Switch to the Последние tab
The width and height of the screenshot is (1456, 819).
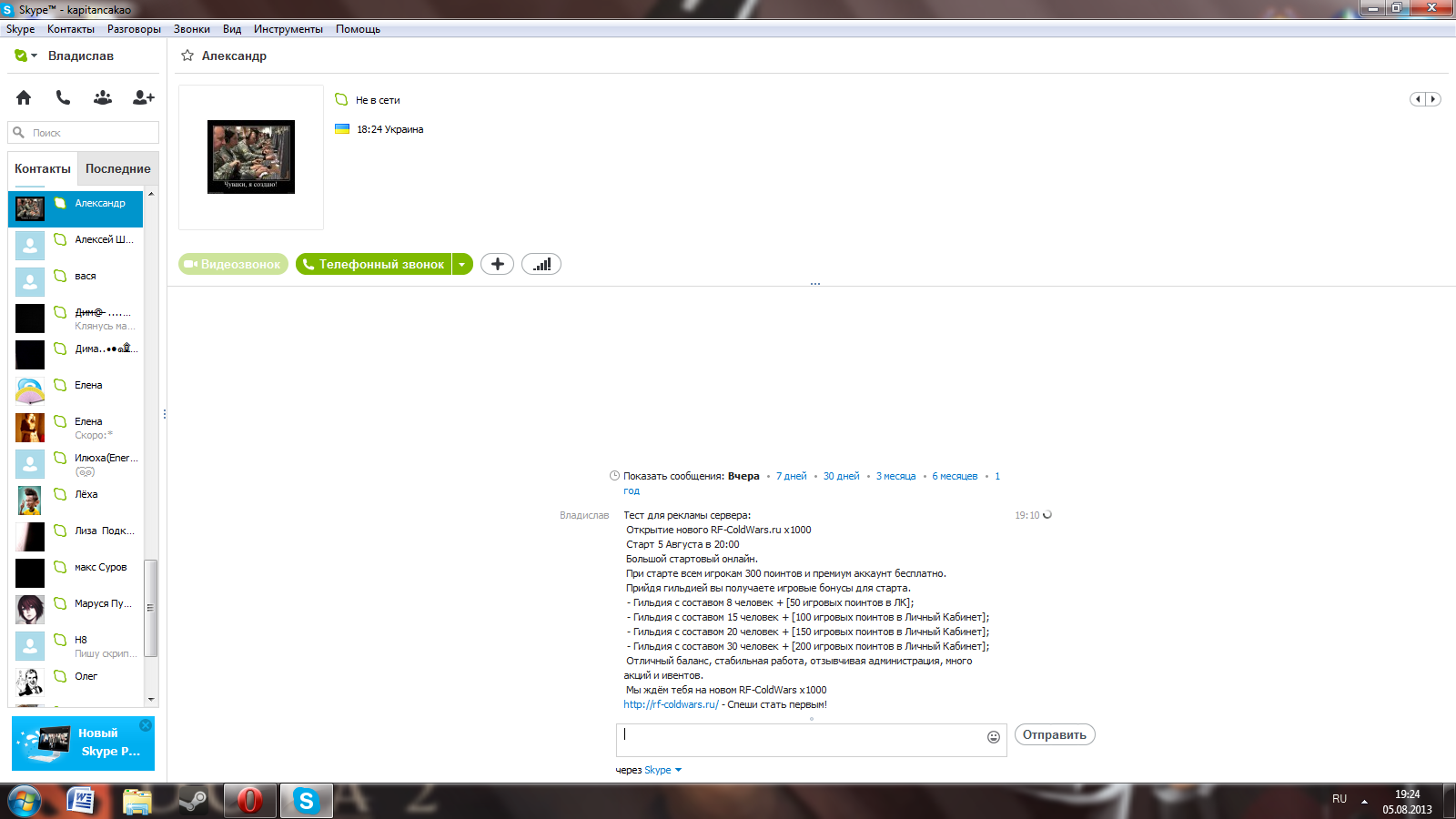[118, 169]
